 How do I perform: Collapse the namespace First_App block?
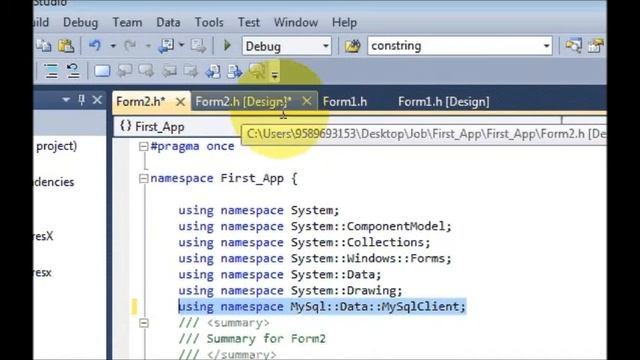[143, 178]
